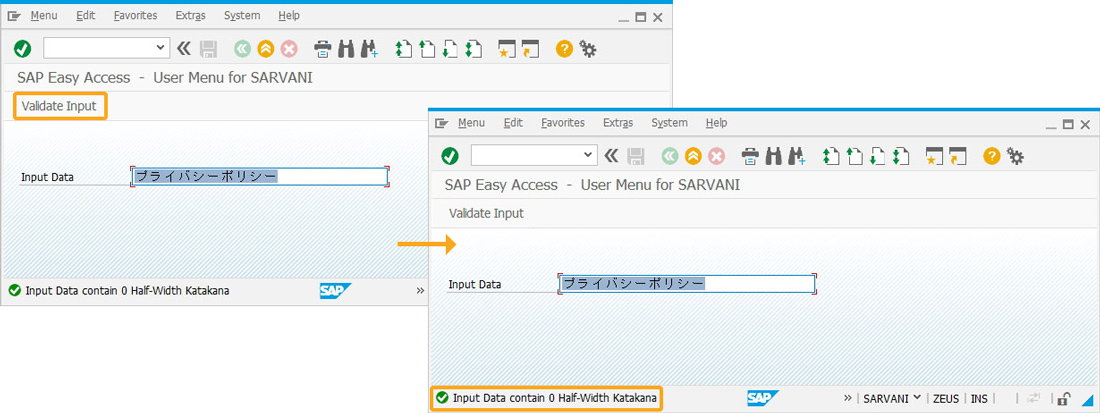Click Save disk icon in front window
The height and width of the screenshot is (413, 1100).
tap(636, 156)
